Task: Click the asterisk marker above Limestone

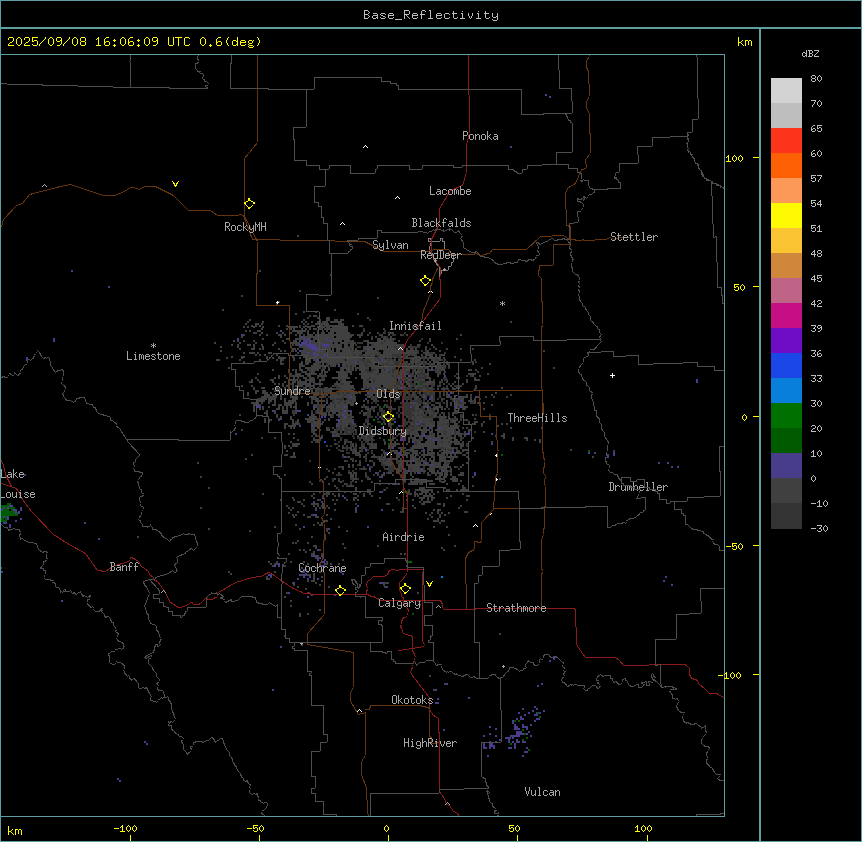Action: point(153,346)
